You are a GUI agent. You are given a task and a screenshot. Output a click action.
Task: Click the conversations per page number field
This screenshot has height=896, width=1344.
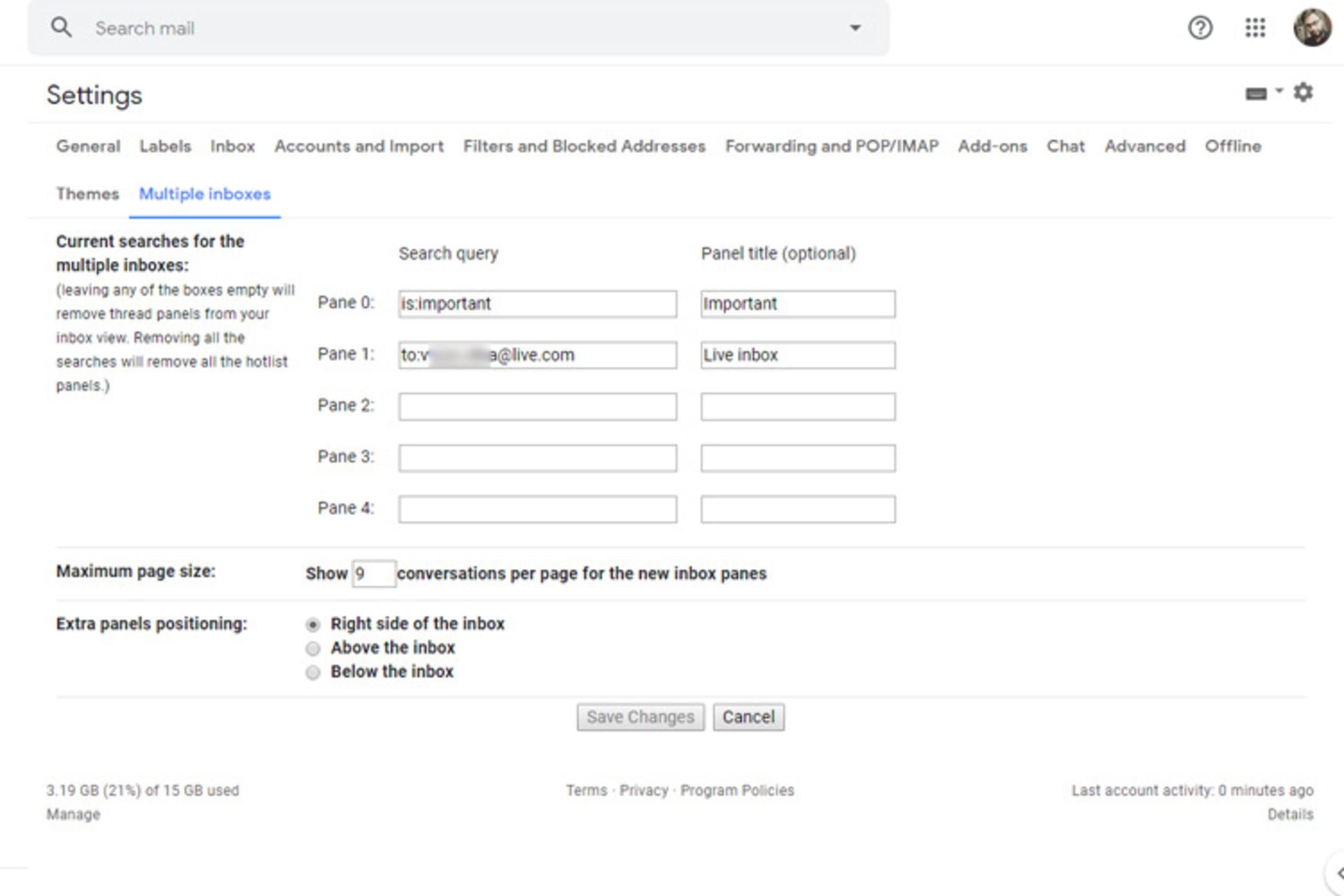374,574
